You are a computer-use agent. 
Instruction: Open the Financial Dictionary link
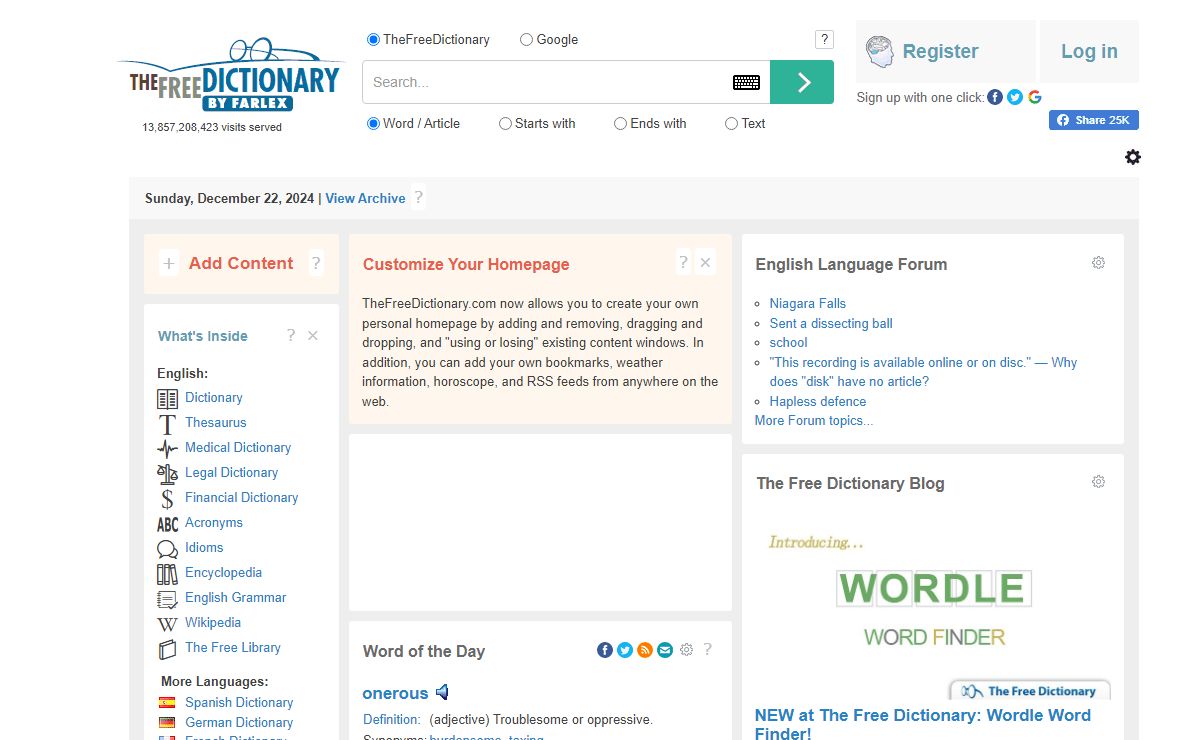[x=241, y=497]
